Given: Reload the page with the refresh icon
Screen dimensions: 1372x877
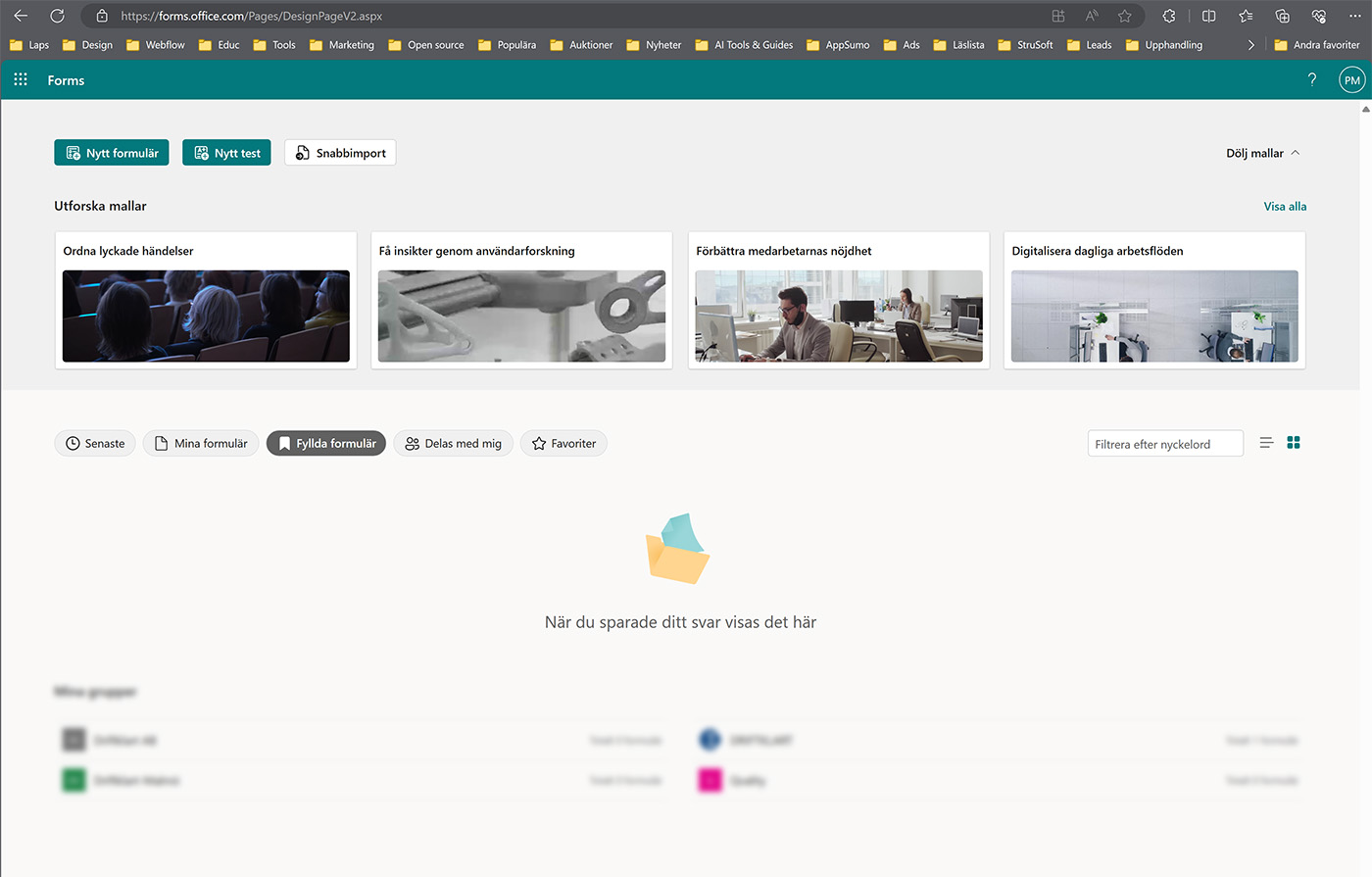Looking at the screenshot, I should tap(57, 16).
